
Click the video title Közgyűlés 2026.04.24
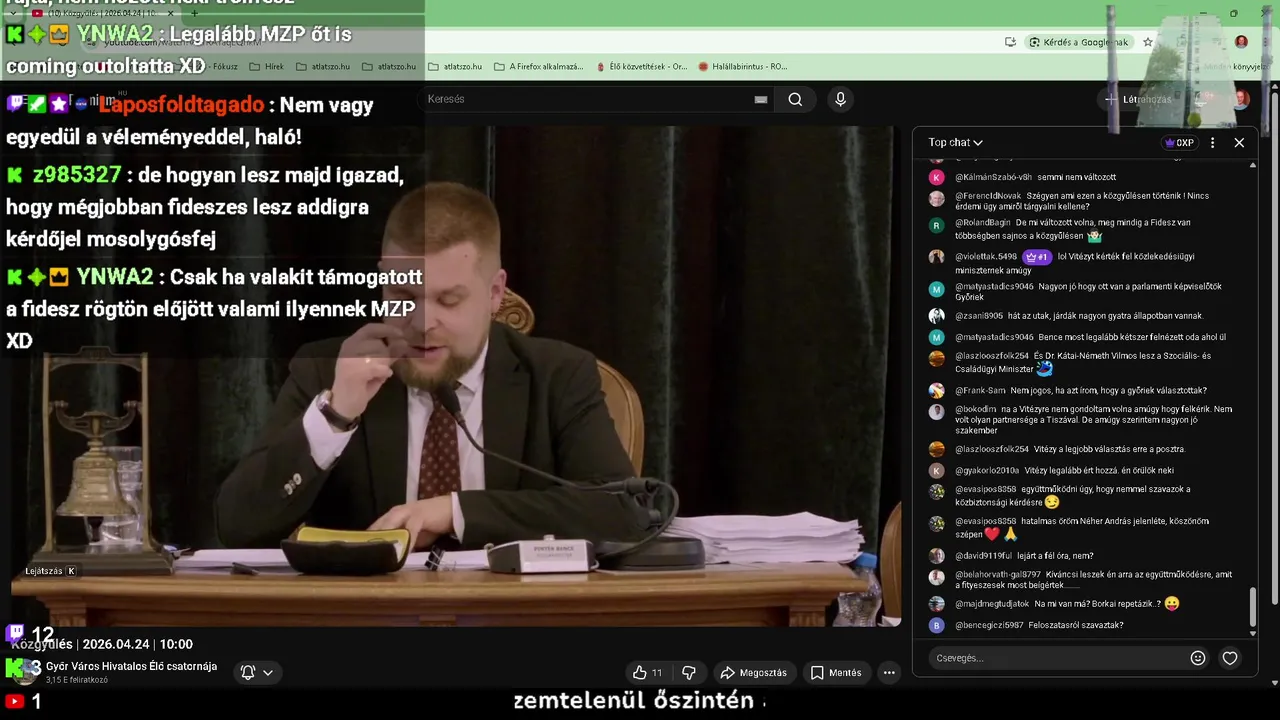pos(102,644)
